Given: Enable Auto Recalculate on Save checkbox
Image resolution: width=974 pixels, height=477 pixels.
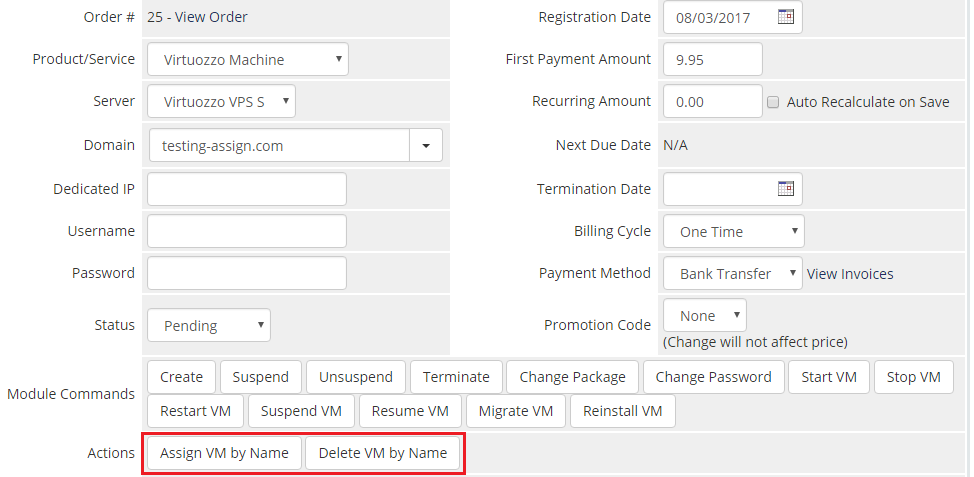Looking at the screenshot, I should (773, 102).
